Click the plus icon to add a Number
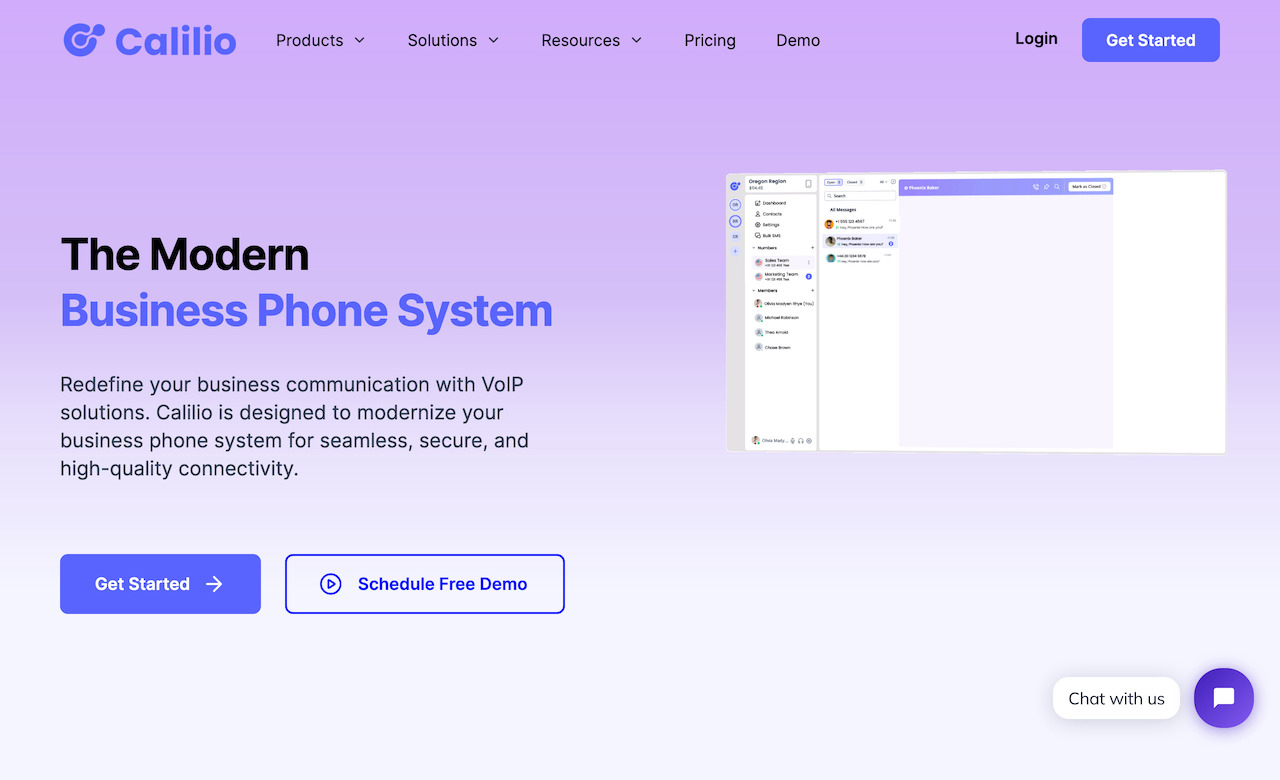 [x=812, y=248]
